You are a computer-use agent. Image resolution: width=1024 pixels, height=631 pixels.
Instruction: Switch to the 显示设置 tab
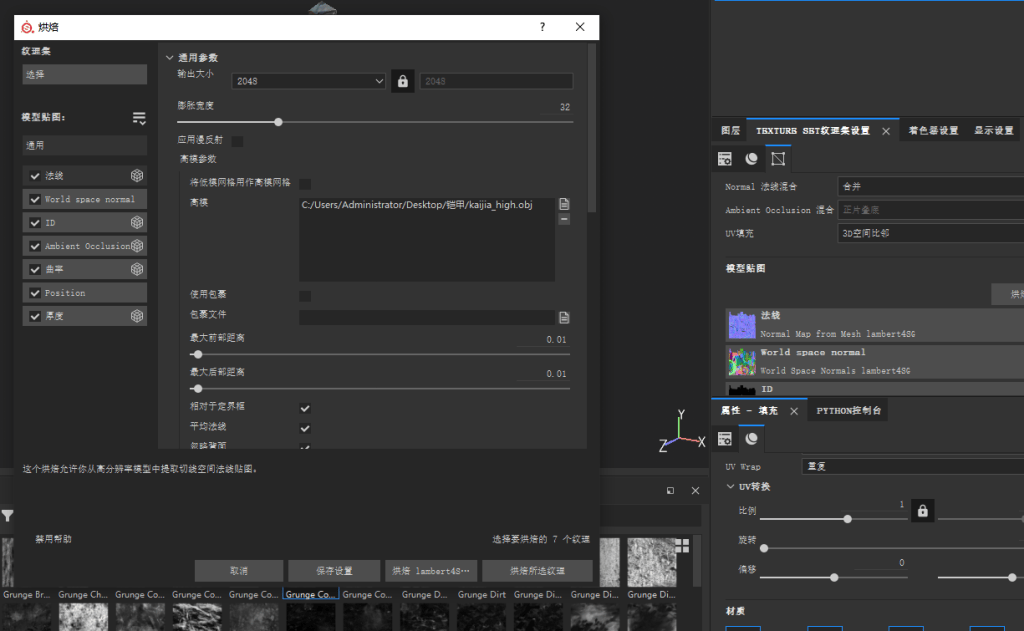coord(993,131)
